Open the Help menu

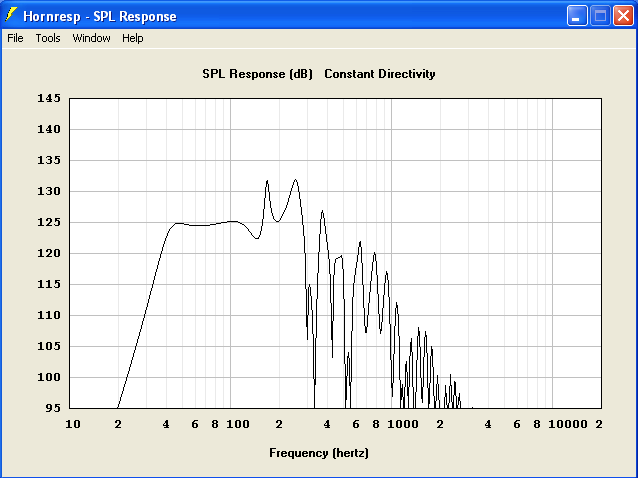pyautogui.click(x=133, y=38)
